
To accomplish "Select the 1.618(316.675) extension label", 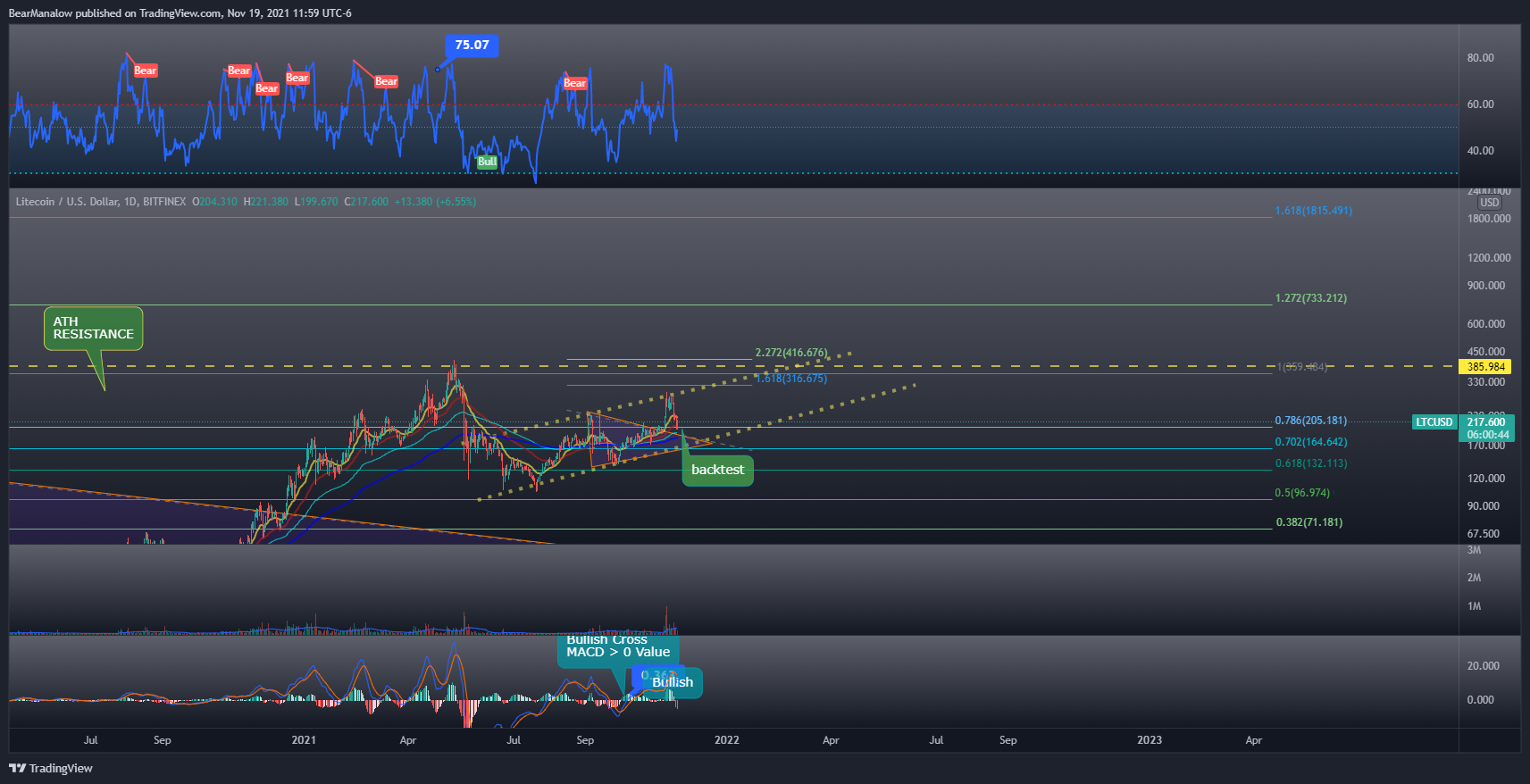I will [x=791, y=379].
